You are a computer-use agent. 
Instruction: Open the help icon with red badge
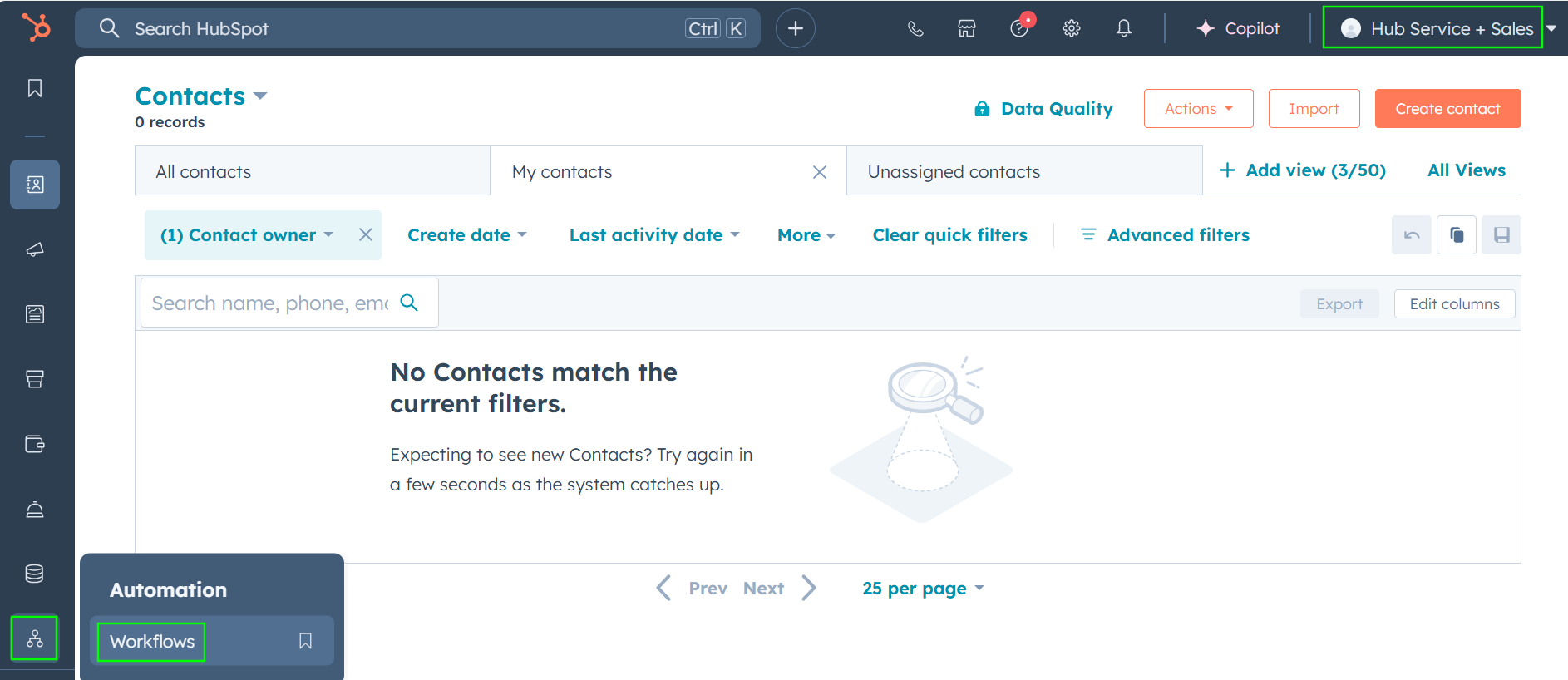[1020, 28]
